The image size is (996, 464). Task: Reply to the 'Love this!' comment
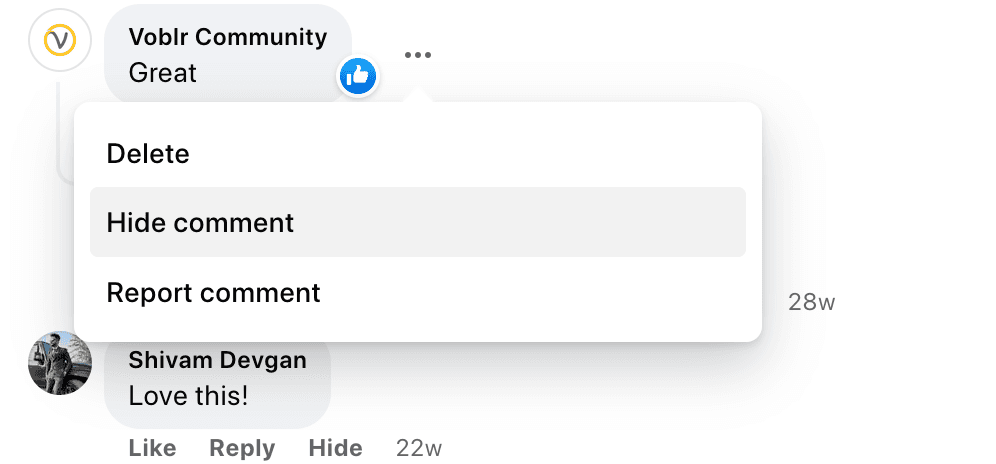[x=242, y=448]
